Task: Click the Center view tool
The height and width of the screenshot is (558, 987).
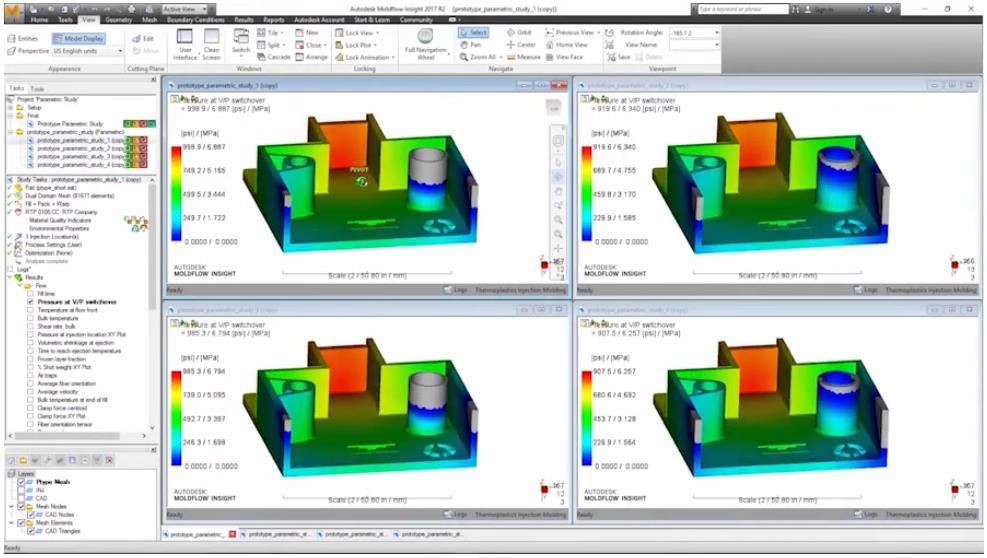Action: click(521, 45)
